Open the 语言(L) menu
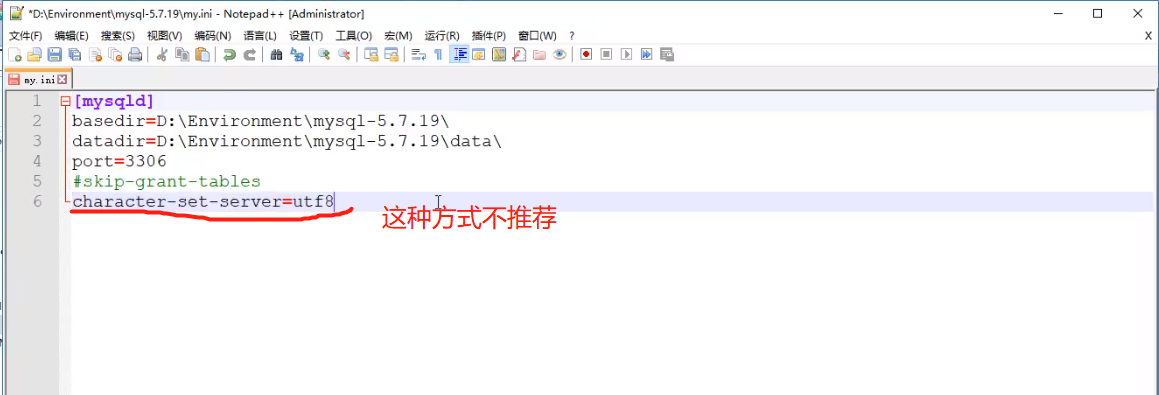 pyautogui.click(x=260, y=36)
